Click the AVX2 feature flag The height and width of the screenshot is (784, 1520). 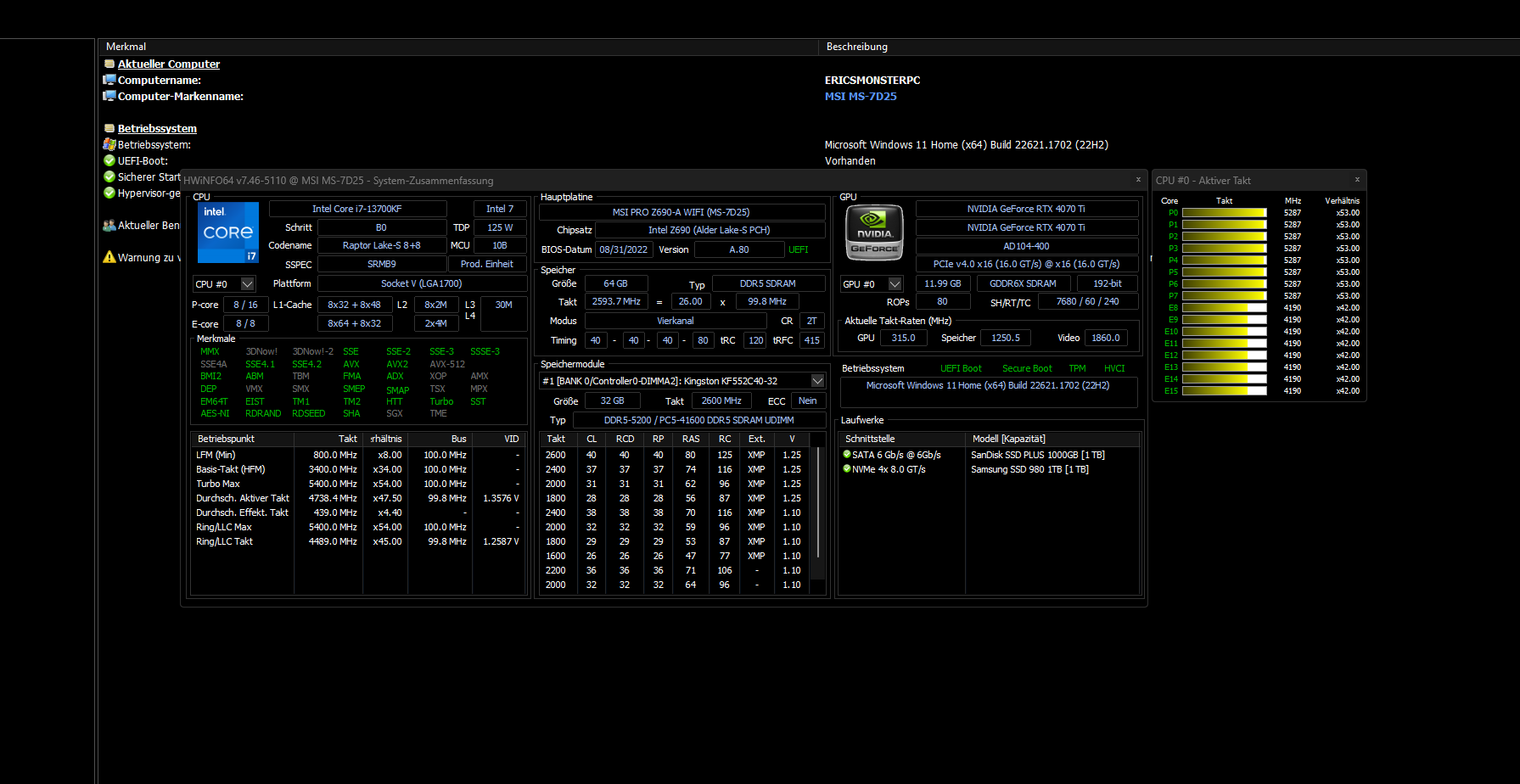pyautogui.click(x=397, y=364)
